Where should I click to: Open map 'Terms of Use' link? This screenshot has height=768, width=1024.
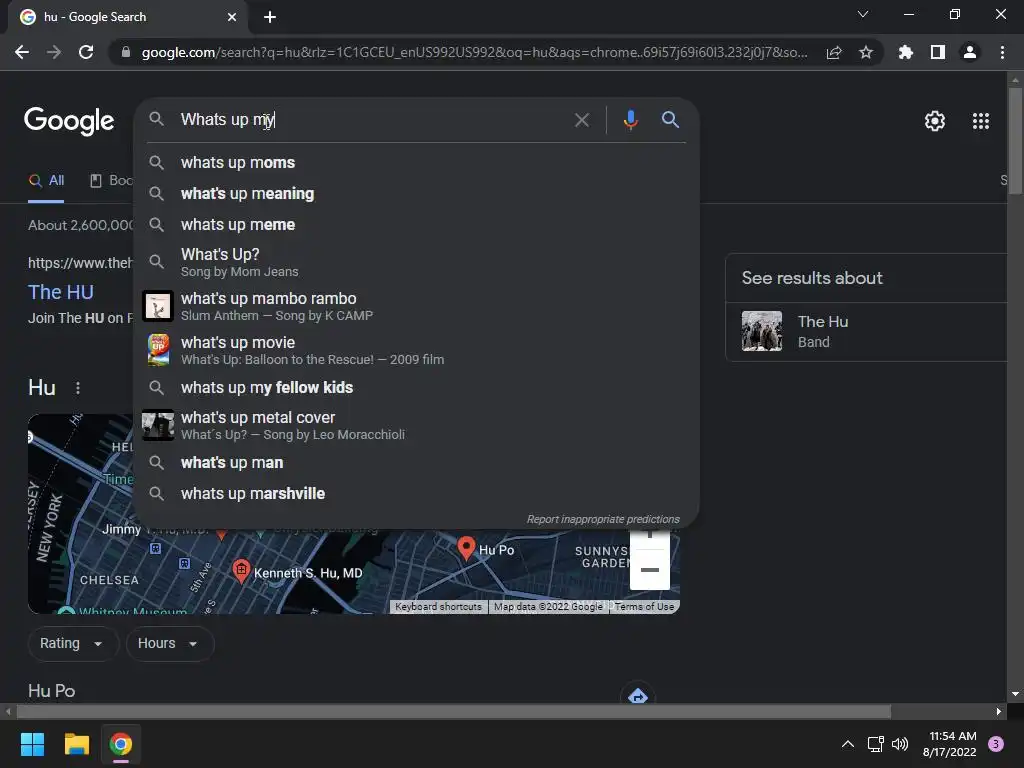[x=644, y=607]
